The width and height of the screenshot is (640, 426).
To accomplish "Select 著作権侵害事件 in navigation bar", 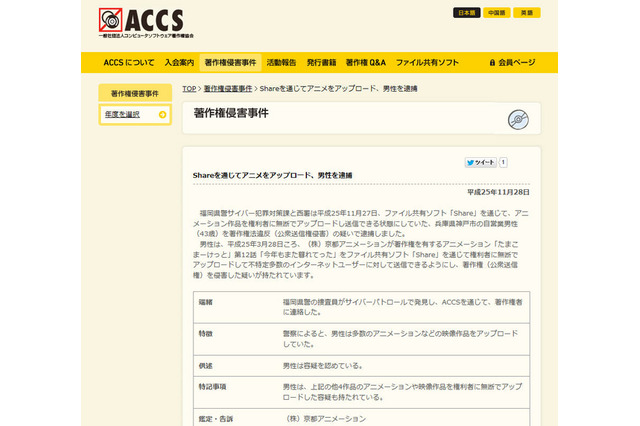I will tap(230, 62).
